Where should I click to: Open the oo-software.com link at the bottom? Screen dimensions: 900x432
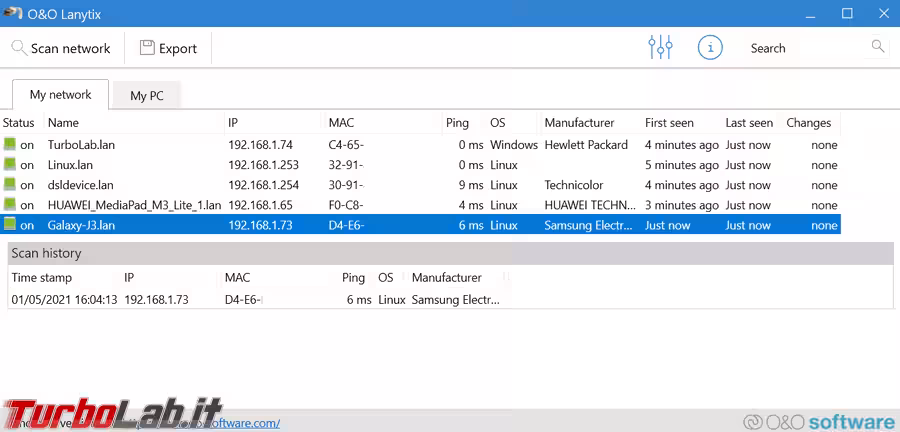pyautogui.click(x=240, y=423)
